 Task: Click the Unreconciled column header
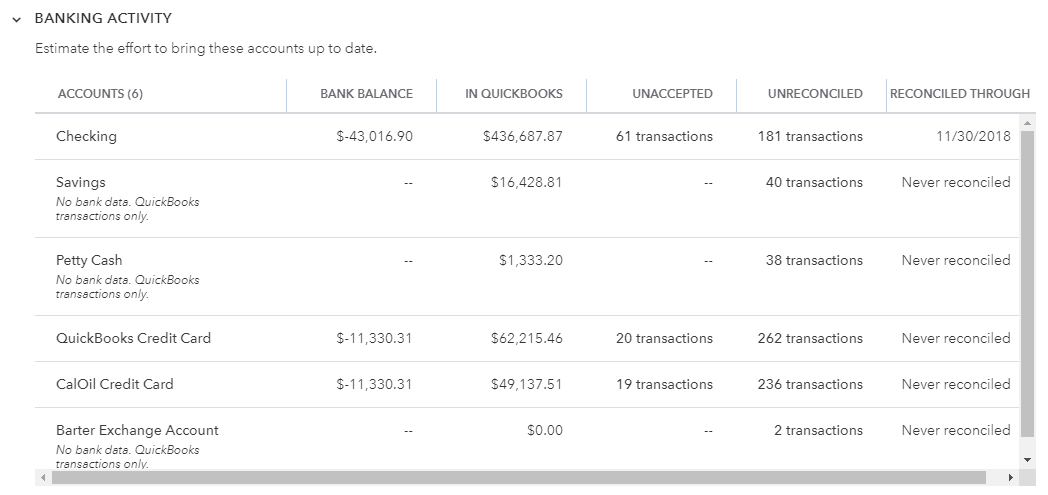tap(815, 94)
